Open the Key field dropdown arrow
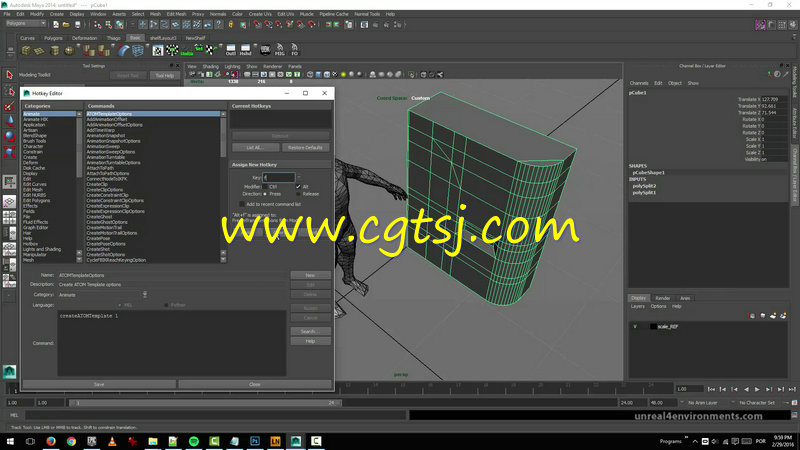 click(x=298, y=178)
